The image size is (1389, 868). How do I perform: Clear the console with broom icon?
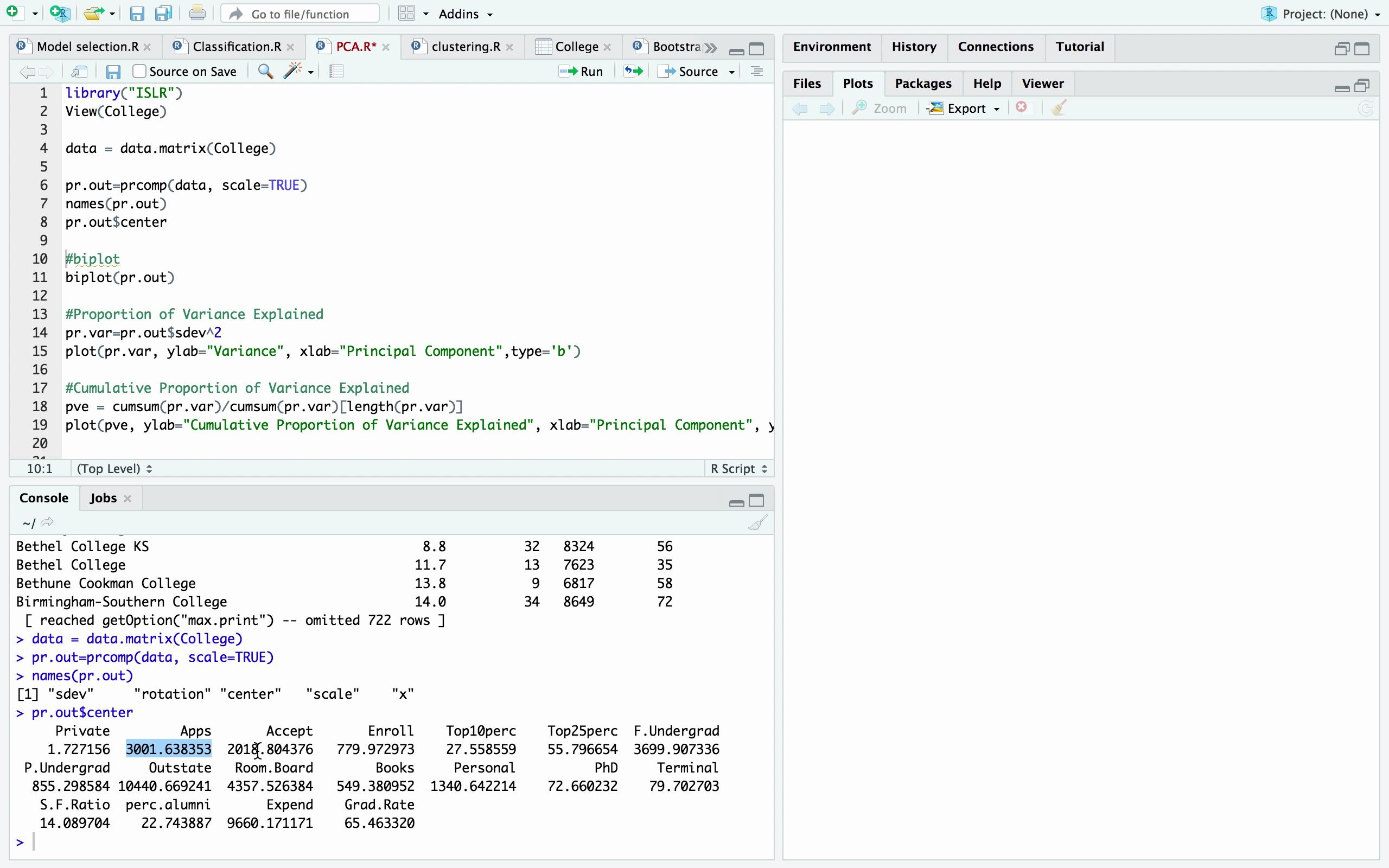click(x=758, y=522)
